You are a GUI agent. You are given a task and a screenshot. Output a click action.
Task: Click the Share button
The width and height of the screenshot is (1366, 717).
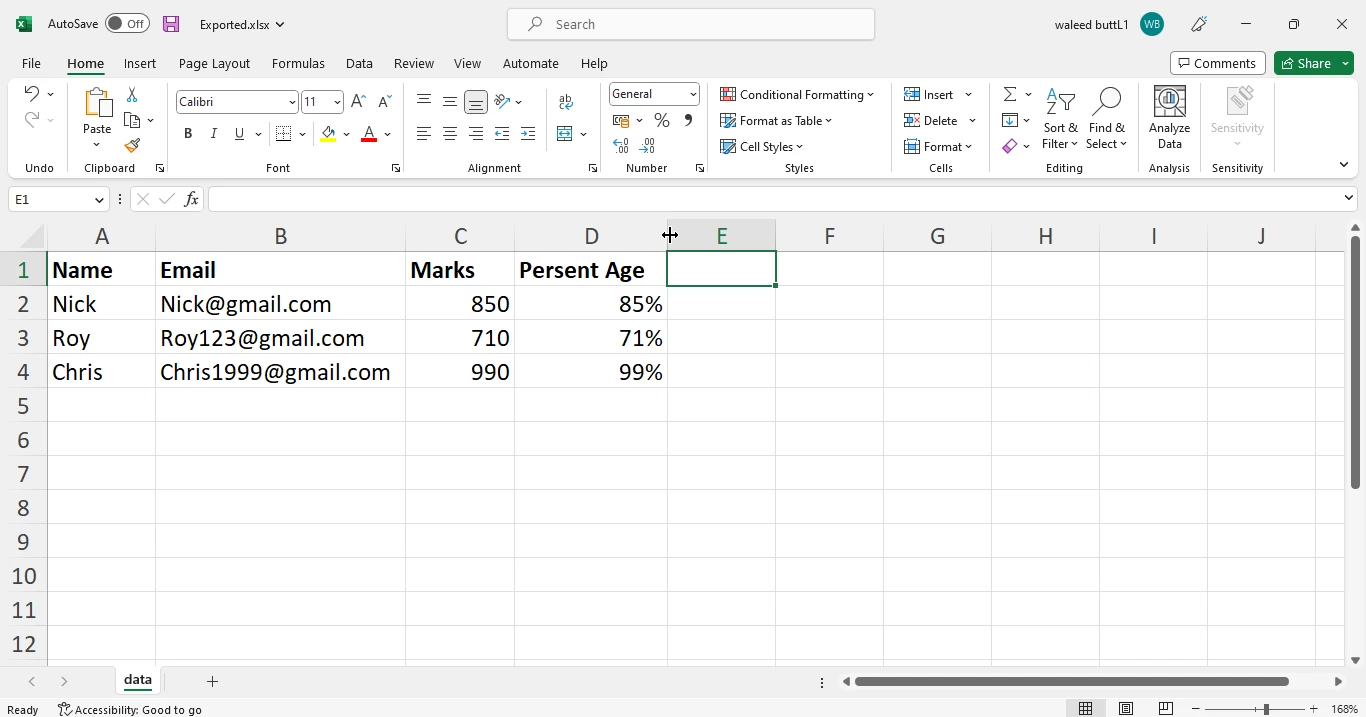(x=1304, y=63)
